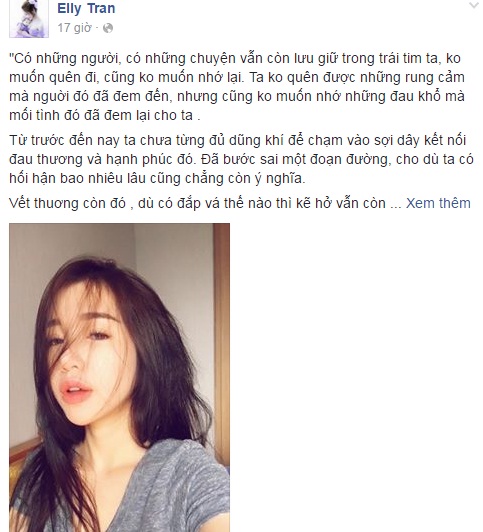The width and height of the screenshot is (483, 532).
Task: Open the downward chevron above the post text
Action: pos(476,5)
